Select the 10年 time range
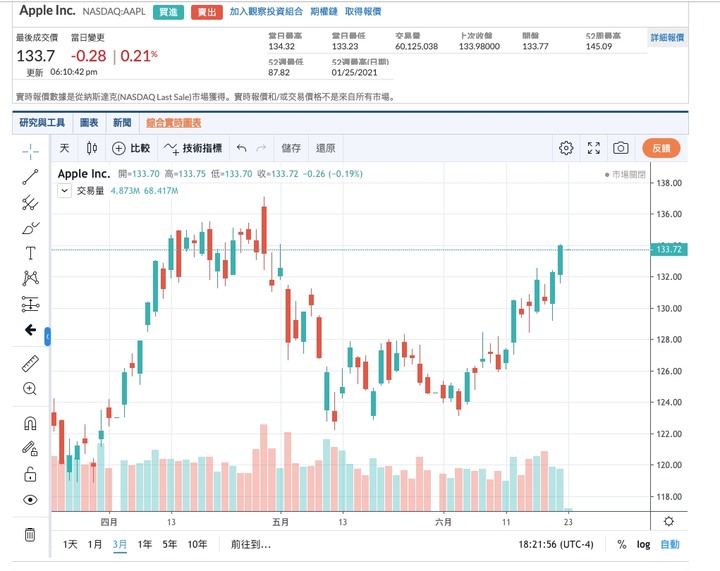The width and height of the screenshot is (720, 571). pyautogui.click(x=197, y=544)
